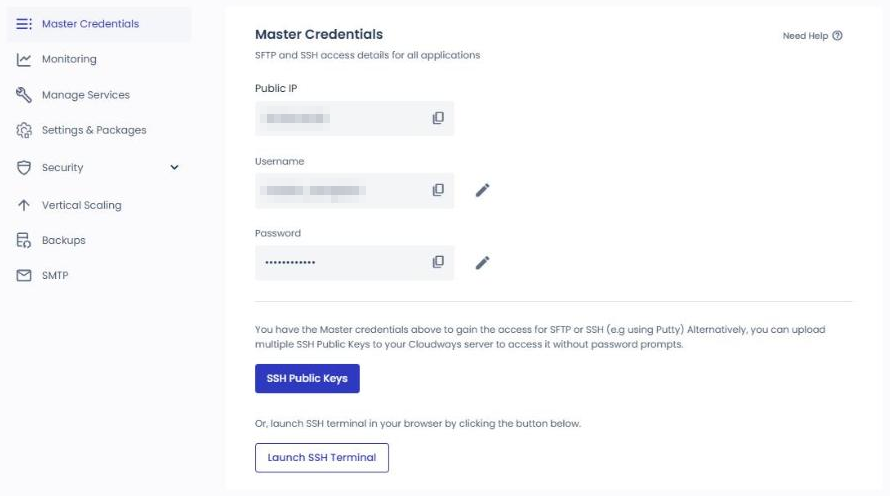Click the Backups icon in sidebar
Viewport: 890px width, 496px height.
click(24, 240)
